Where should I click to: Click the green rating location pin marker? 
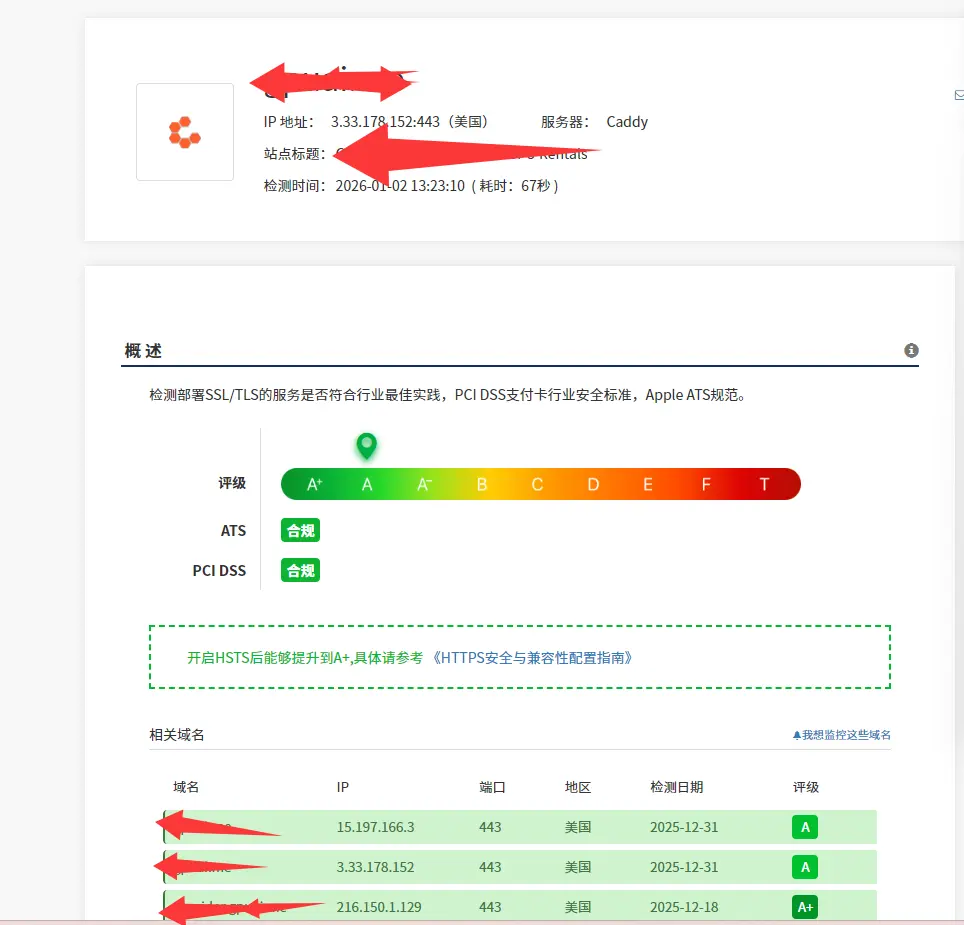pyautogui.click(x=366, y=446)
